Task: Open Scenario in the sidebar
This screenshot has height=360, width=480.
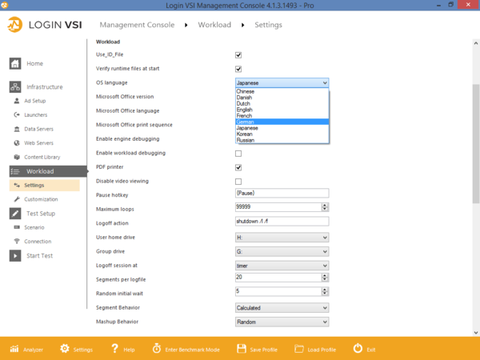Action: coord(34,227)
